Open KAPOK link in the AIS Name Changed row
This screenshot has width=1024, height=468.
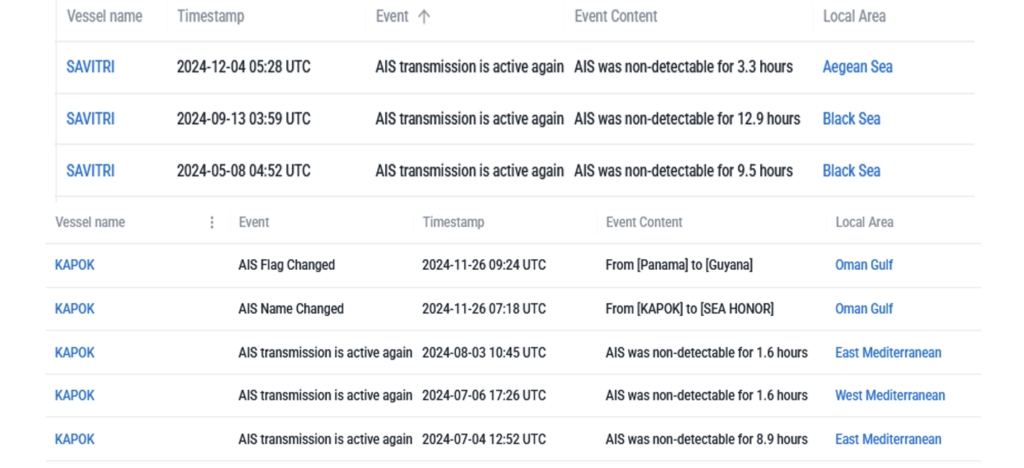tap(74, 309)
